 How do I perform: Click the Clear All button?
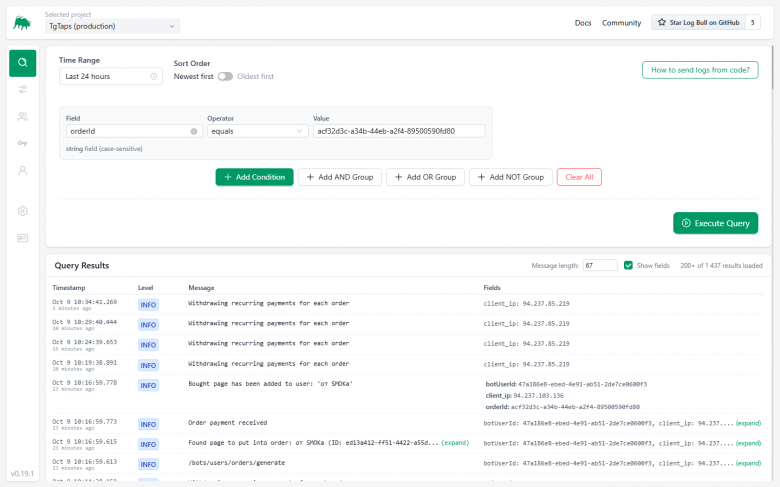pos(579,177)
